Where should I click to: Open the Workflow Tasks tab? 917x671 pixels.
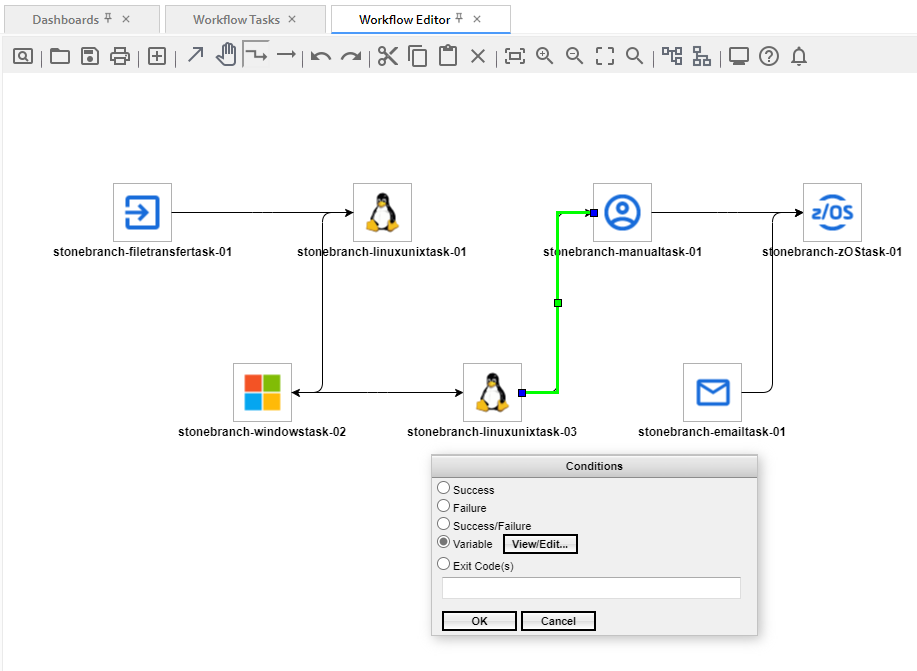[x=236, y=19]
